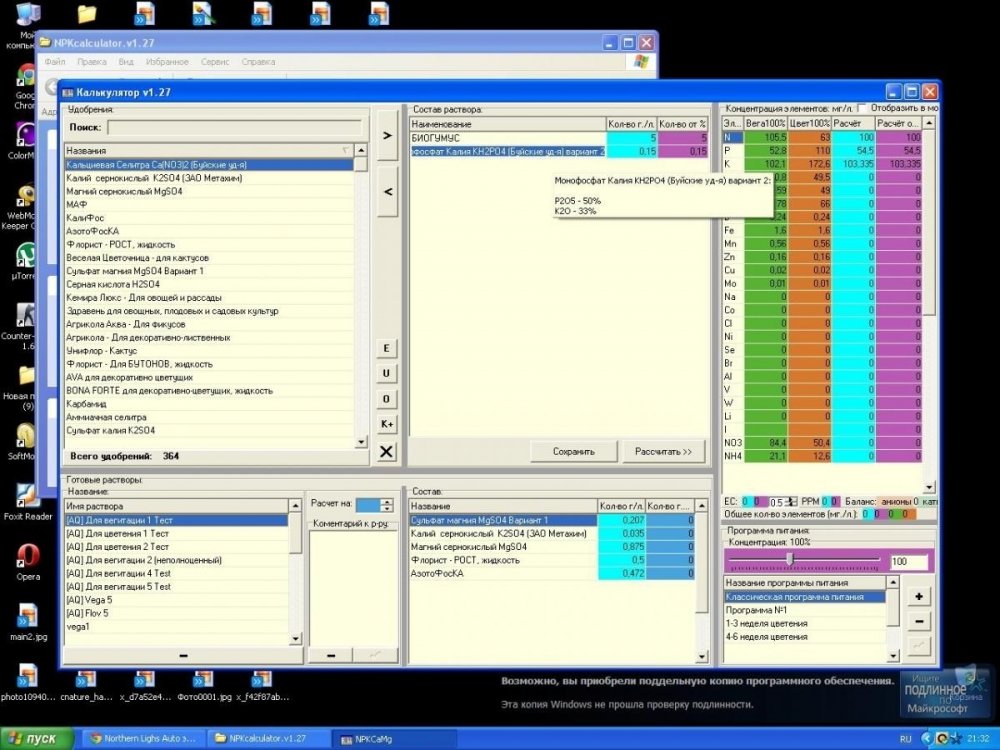Expand the Названия column sort arrow

pyautogui.click(x=346, y=151)
